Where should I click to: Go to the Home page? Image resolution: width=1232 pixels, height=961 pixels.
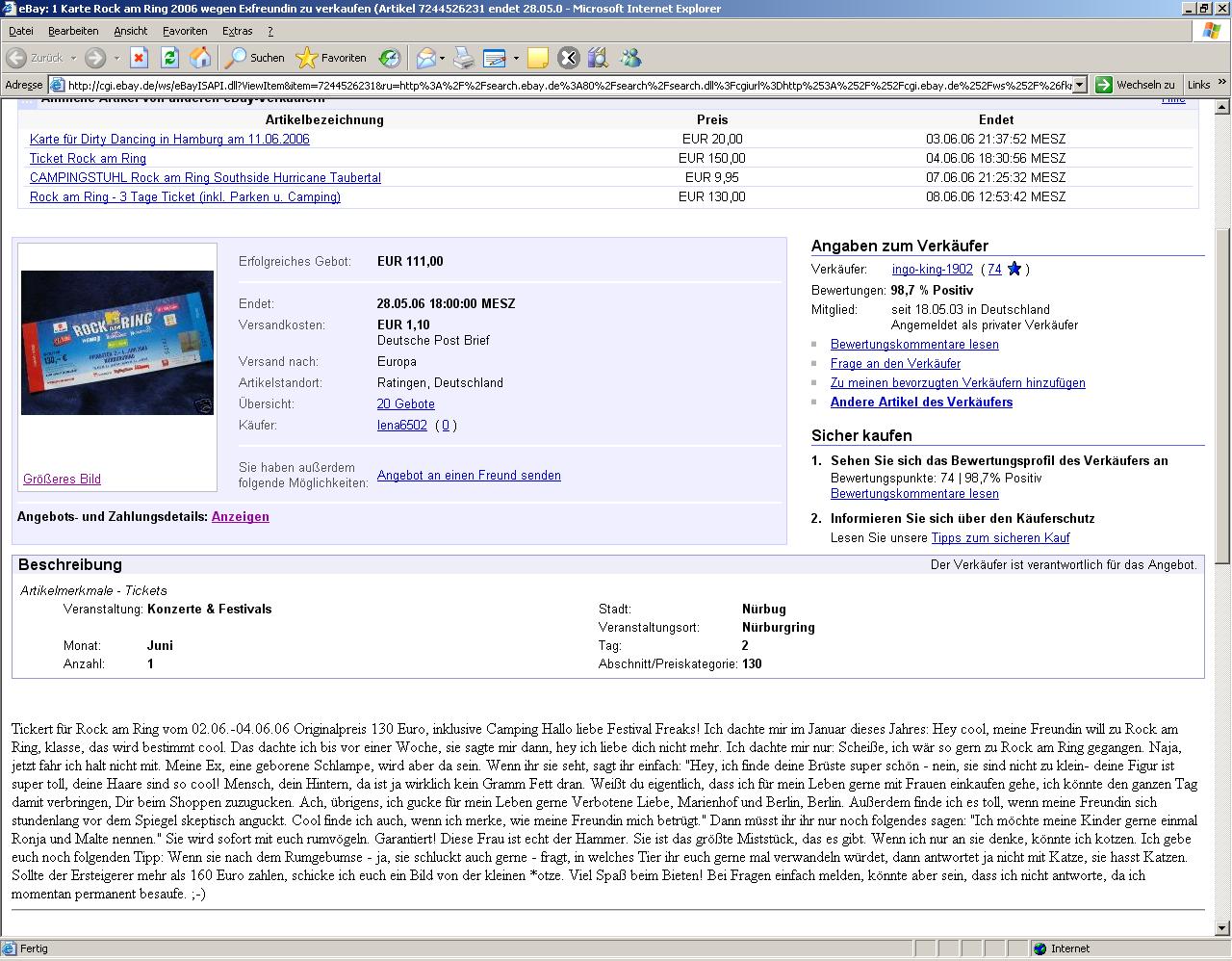click(x=200, y=58)
